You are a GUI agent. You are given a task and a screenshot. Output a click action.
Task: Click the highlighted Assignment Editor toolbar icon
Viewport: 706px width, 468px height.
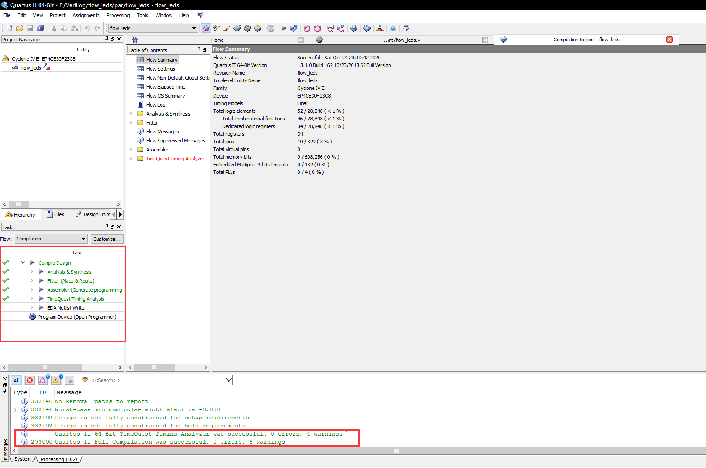[x=206, y=28]
